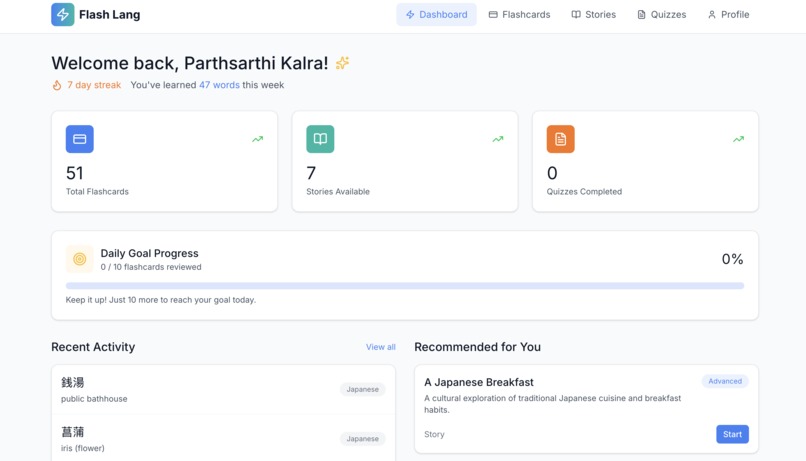
Task: Click the trend arrow on Total Flashcards card
Action: (x=258, y=139)
